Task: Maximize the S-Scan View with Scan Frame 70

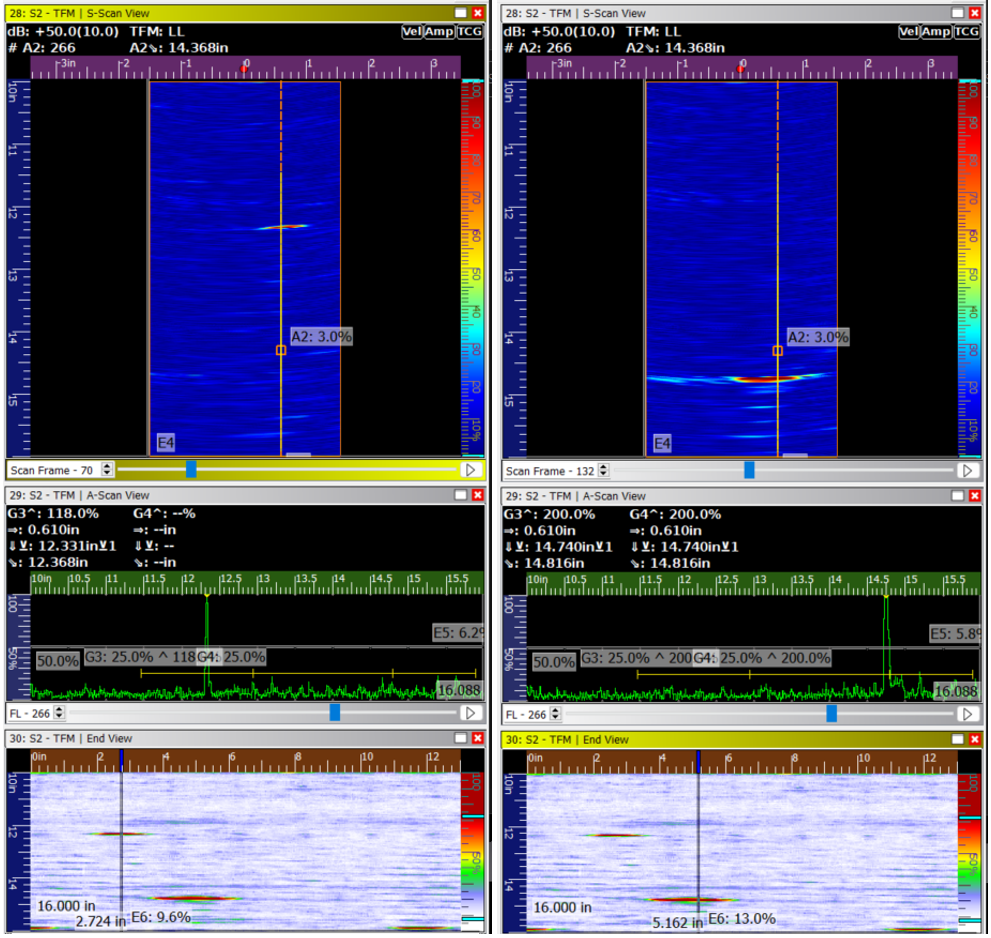Action: 461,13
